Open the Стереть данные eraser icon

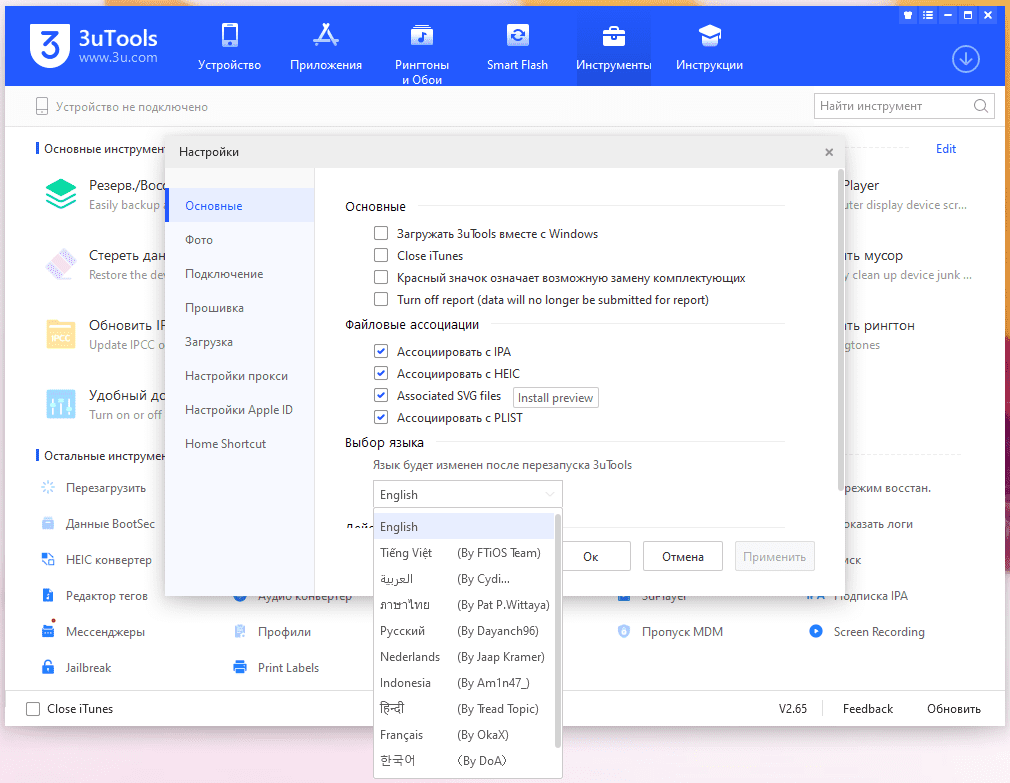point(61,264)
